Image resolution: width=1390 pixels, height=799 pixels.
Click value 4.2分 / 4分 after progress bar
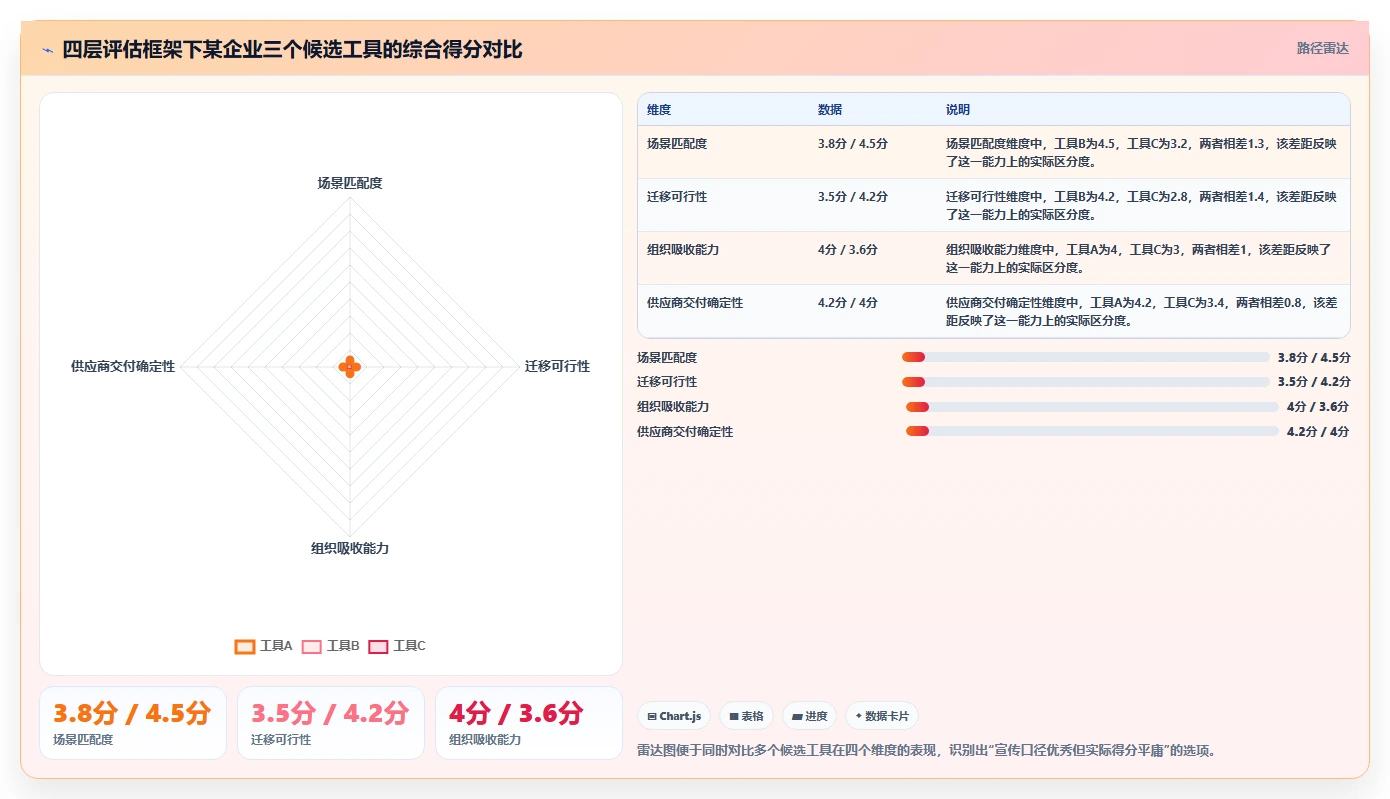[x=1318, y=432]
